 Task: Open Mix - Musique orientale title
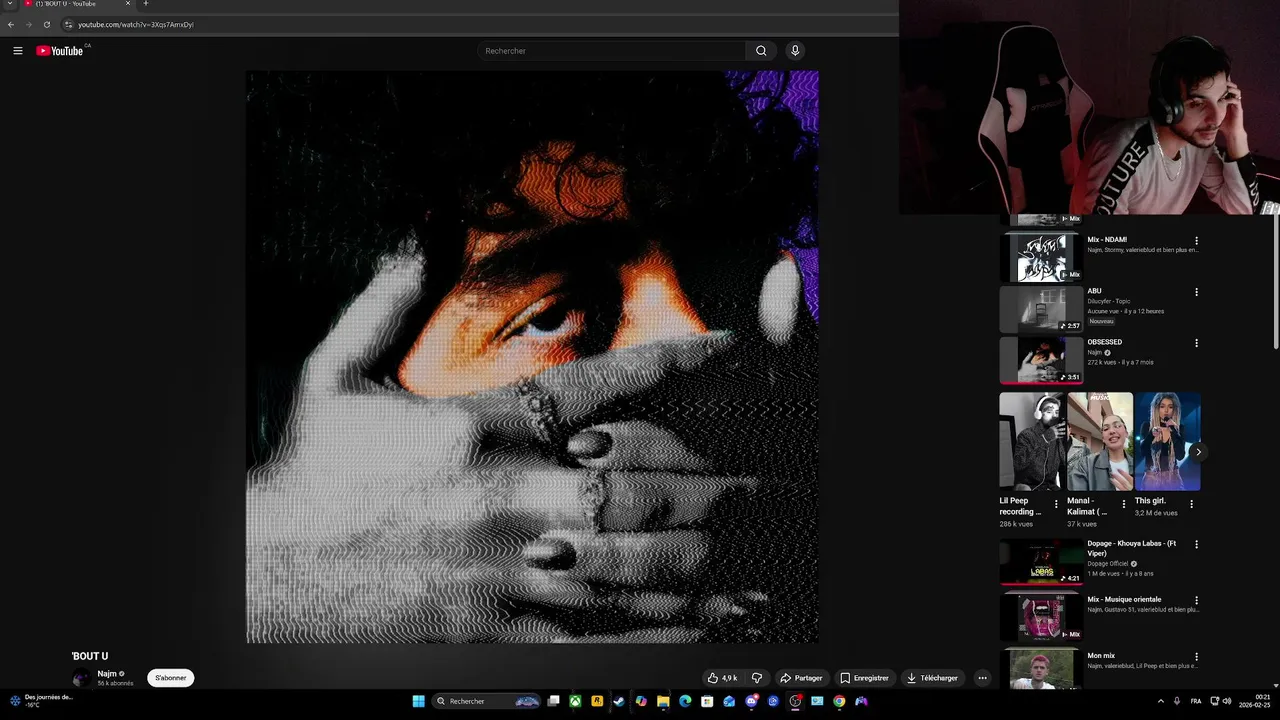1124,600
